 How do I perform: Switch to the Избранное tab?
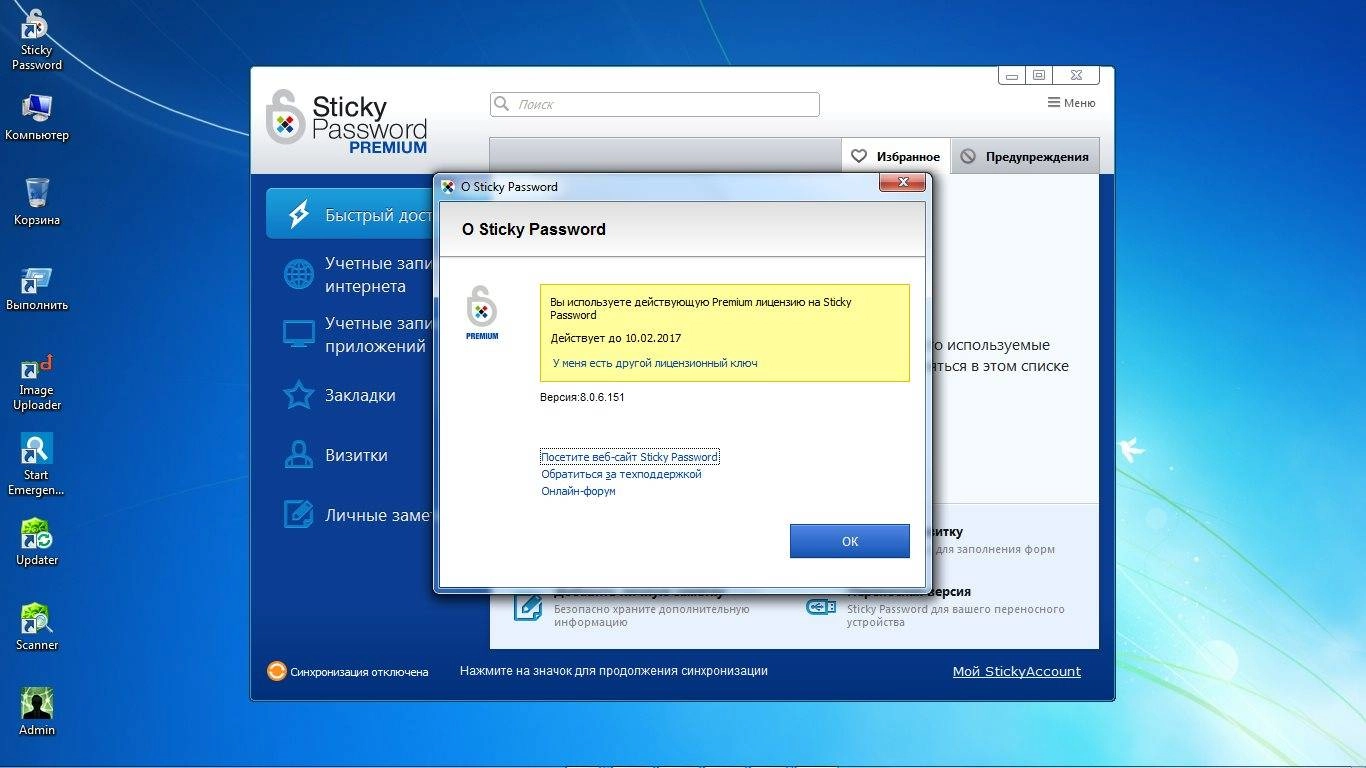[896, 156]
